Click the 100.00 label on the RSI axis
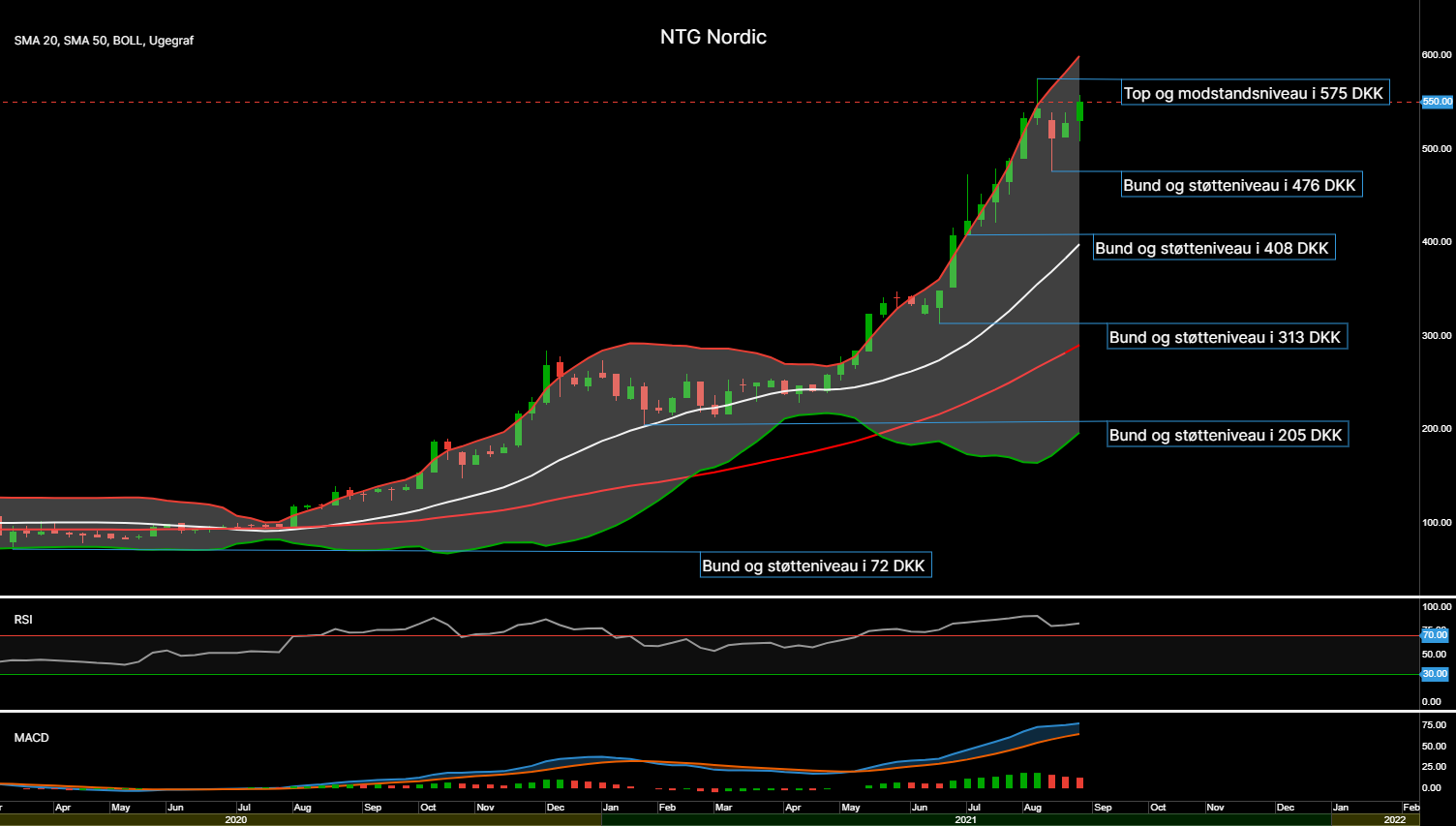1456x826 pixels. tap(1437, 607)
